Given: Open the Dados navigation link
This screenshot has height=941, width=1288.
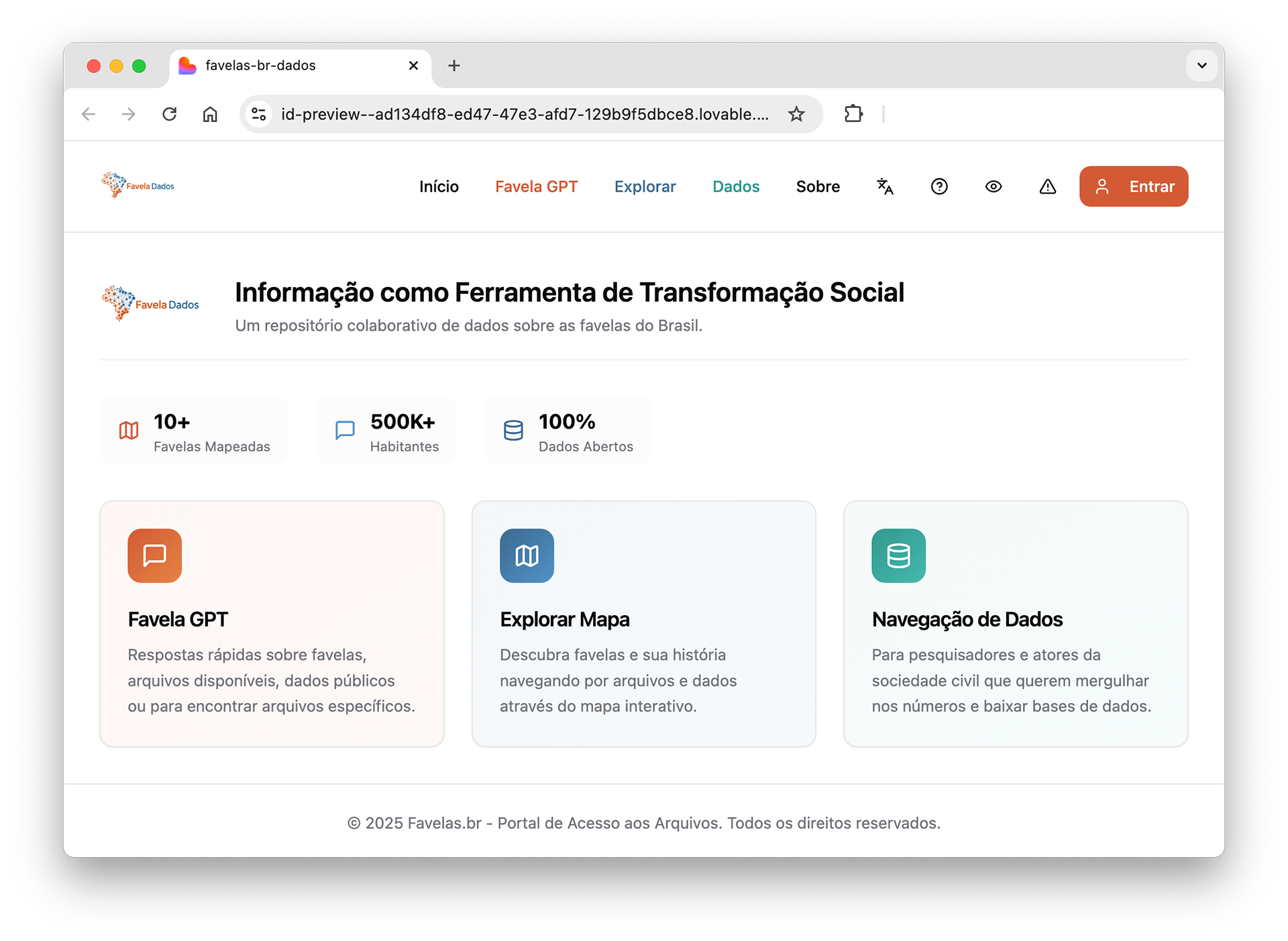Looking at the screenshot, I should (736, 186).
